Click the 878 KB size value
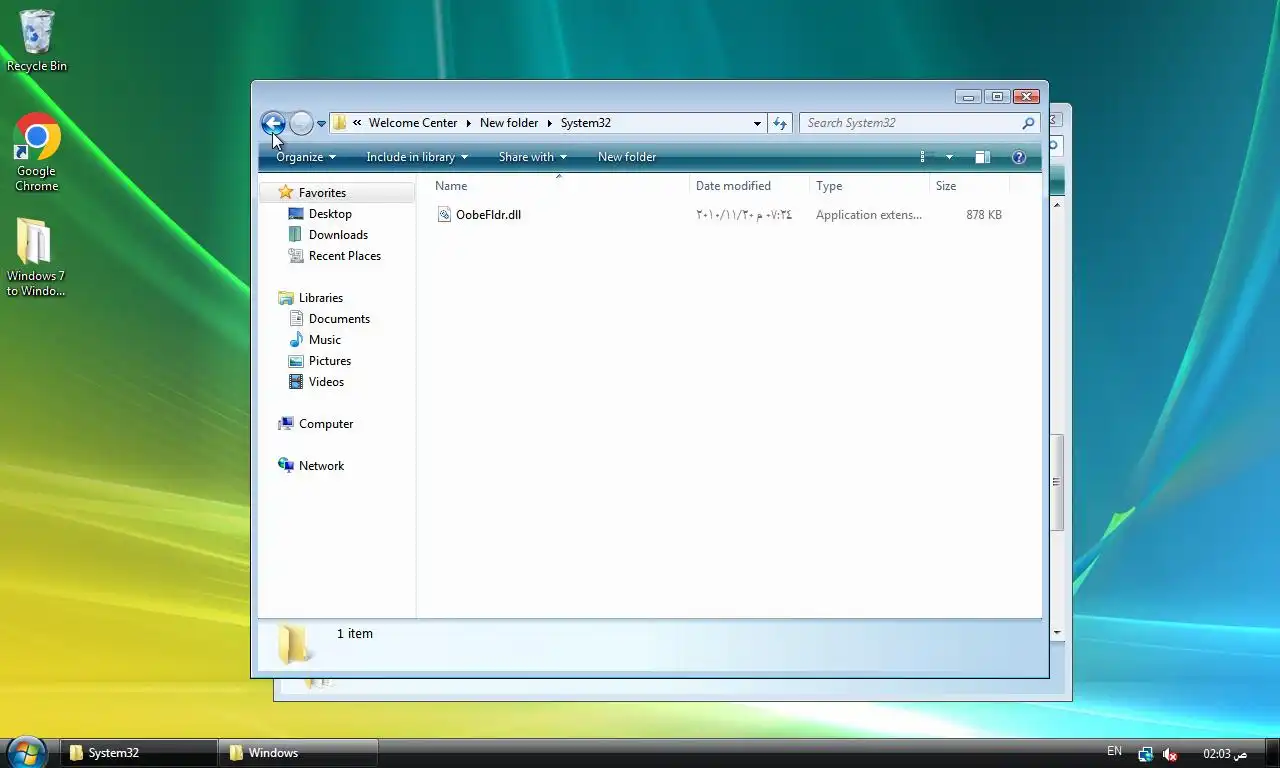The width and height of the screenshot is (1280, 768). [x=984, y=215]
